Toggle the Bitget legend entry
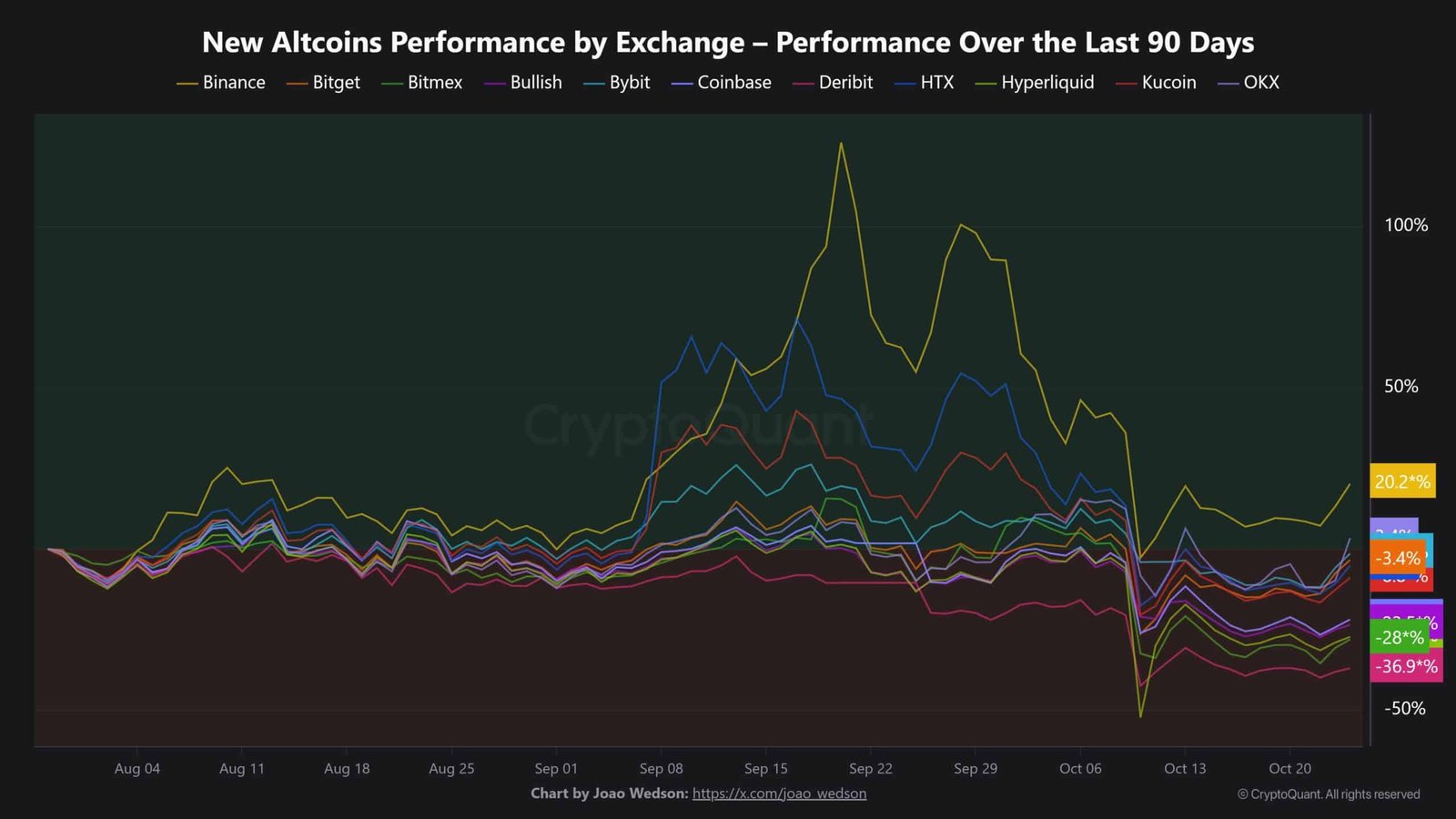The height and width of the screenshot is (819, 1456). pos(323,83)
